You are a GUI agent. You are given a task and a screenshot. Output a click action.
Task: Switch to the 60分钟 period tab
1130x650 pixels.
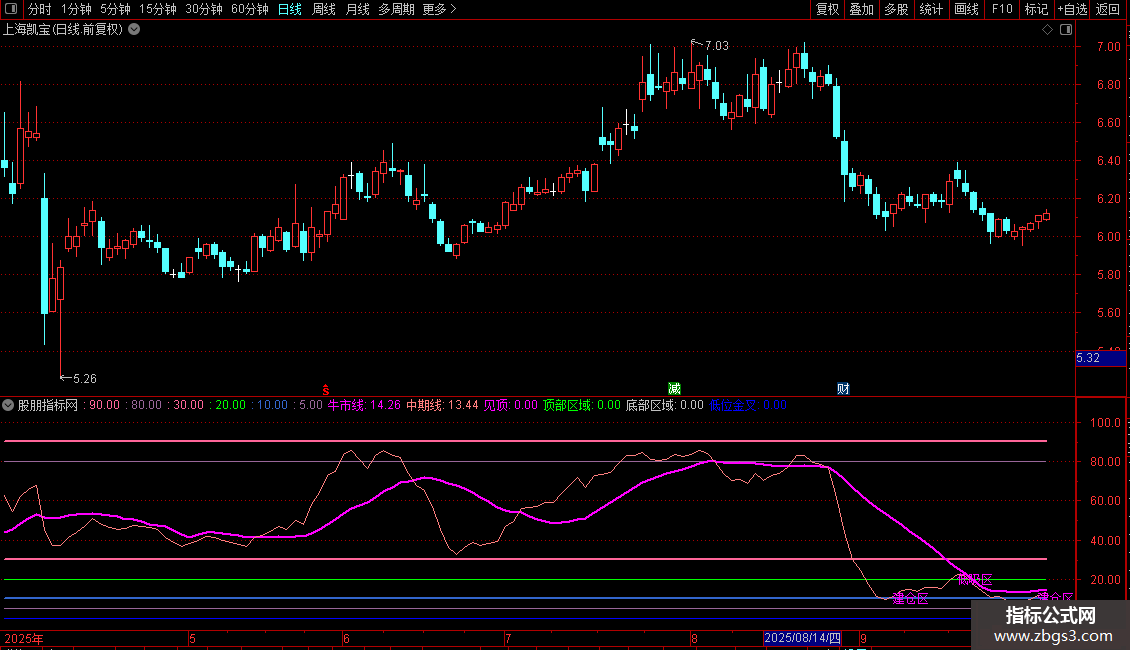pos(249,9)
